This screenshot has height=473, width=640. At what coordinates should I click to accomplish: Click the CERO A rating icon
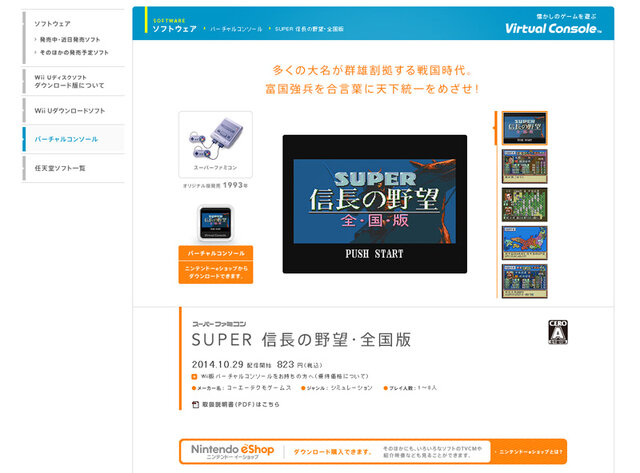point(558,332)
